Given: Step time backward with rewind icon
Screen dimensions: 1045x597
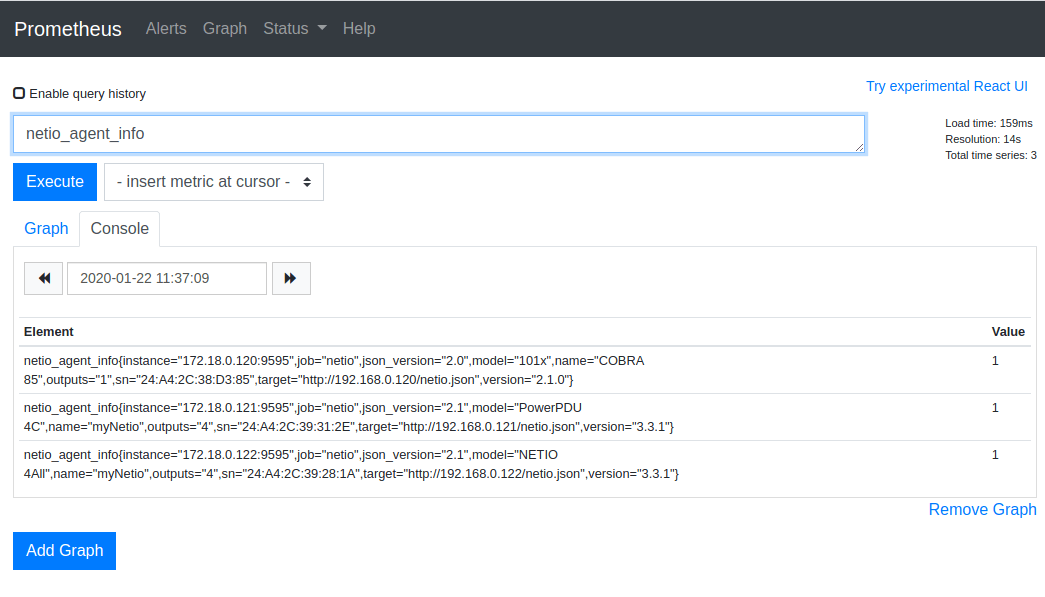Looking at the screenshot, I should [43, 279].
